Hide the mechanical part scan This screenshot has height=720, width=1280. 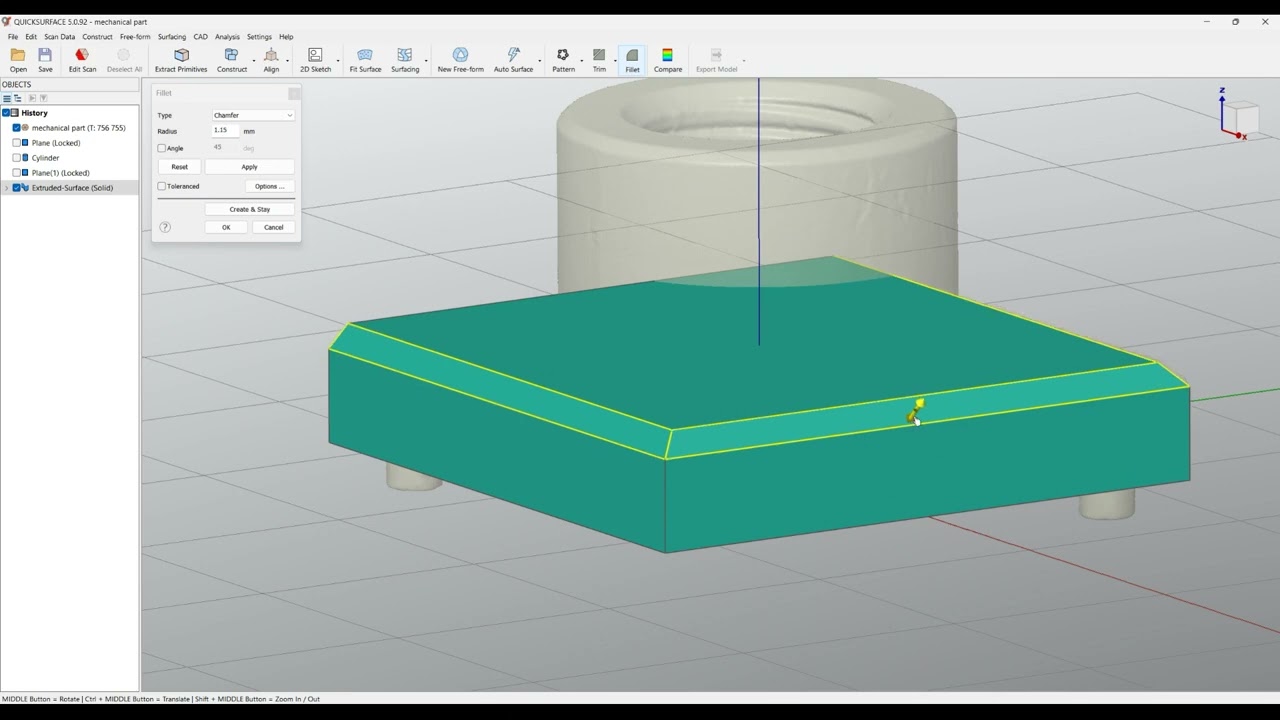coord(16,128)
